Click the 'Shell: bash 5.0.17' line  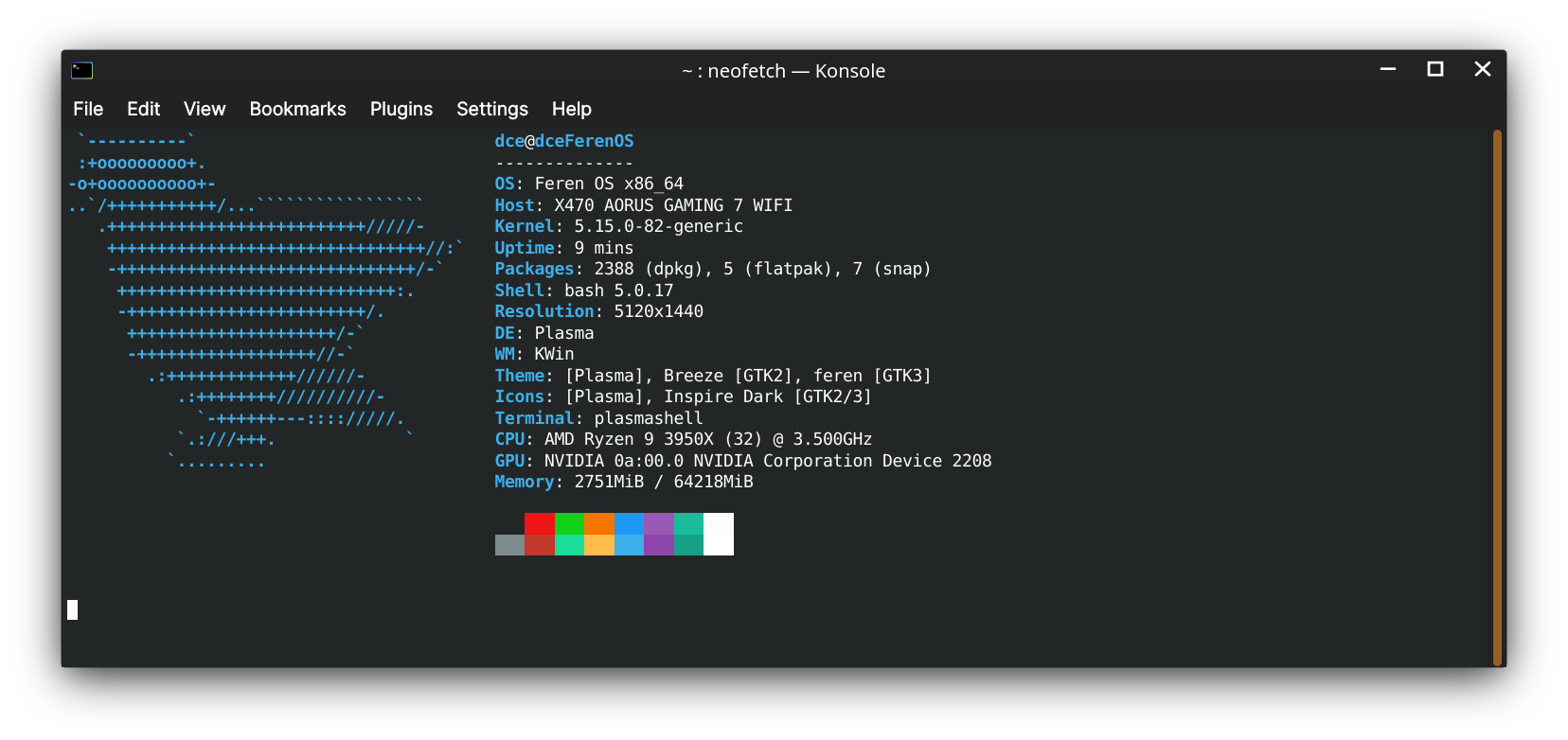(x=584, y=291)
